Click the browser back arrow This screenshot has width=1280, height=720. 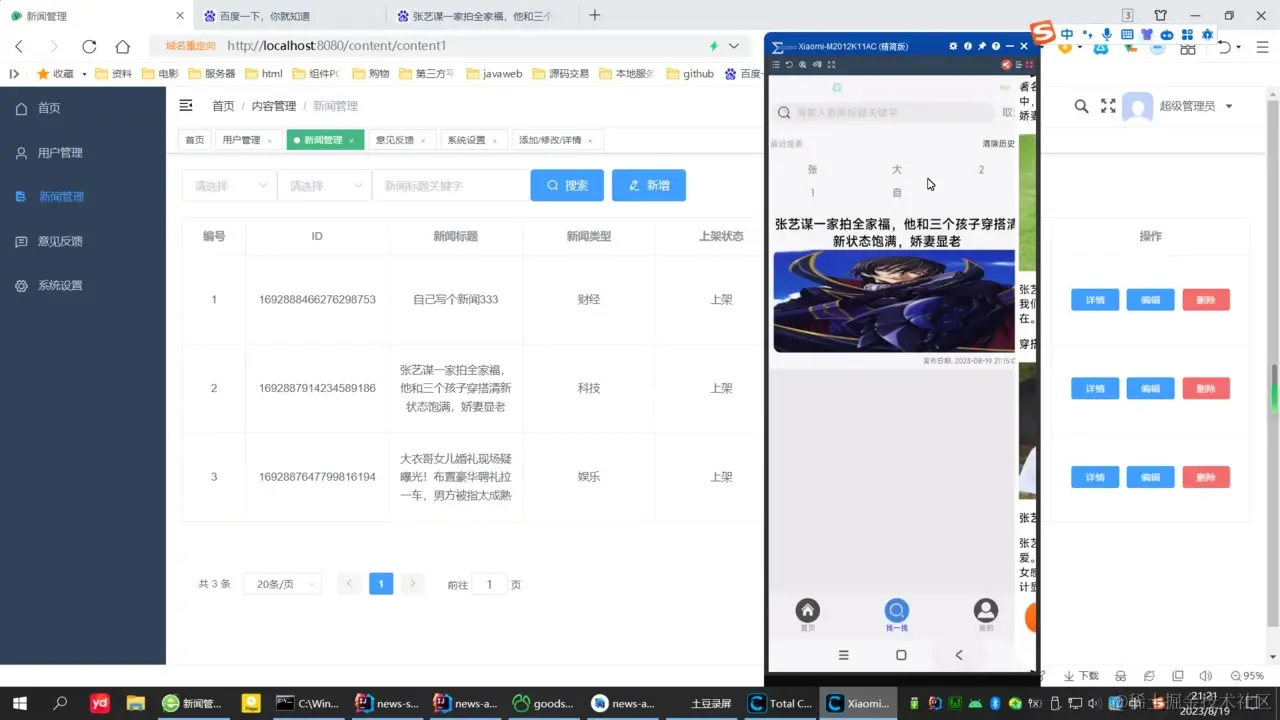tap(19, 46)
